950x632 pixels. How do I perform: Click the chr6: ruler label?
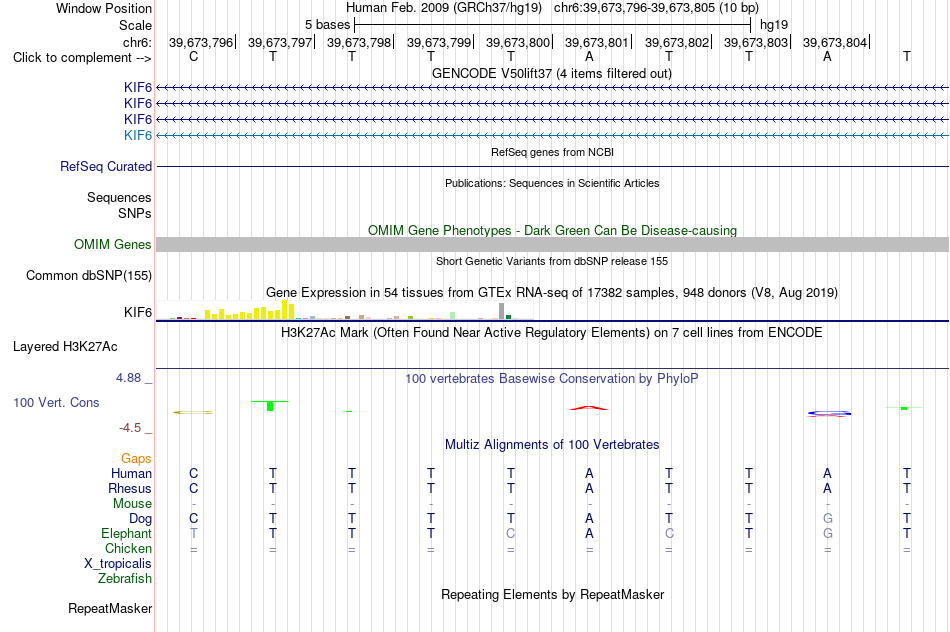point(137,42)
